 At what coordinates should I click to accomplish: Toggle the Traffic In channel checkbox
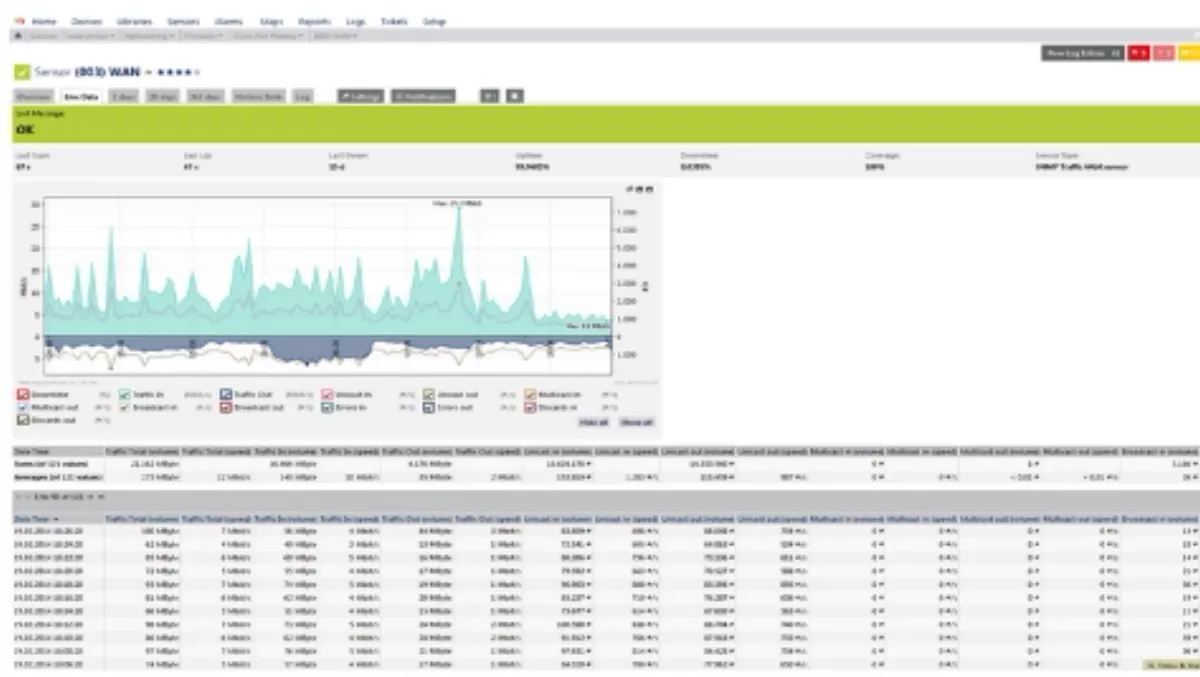tap(124, 395)
